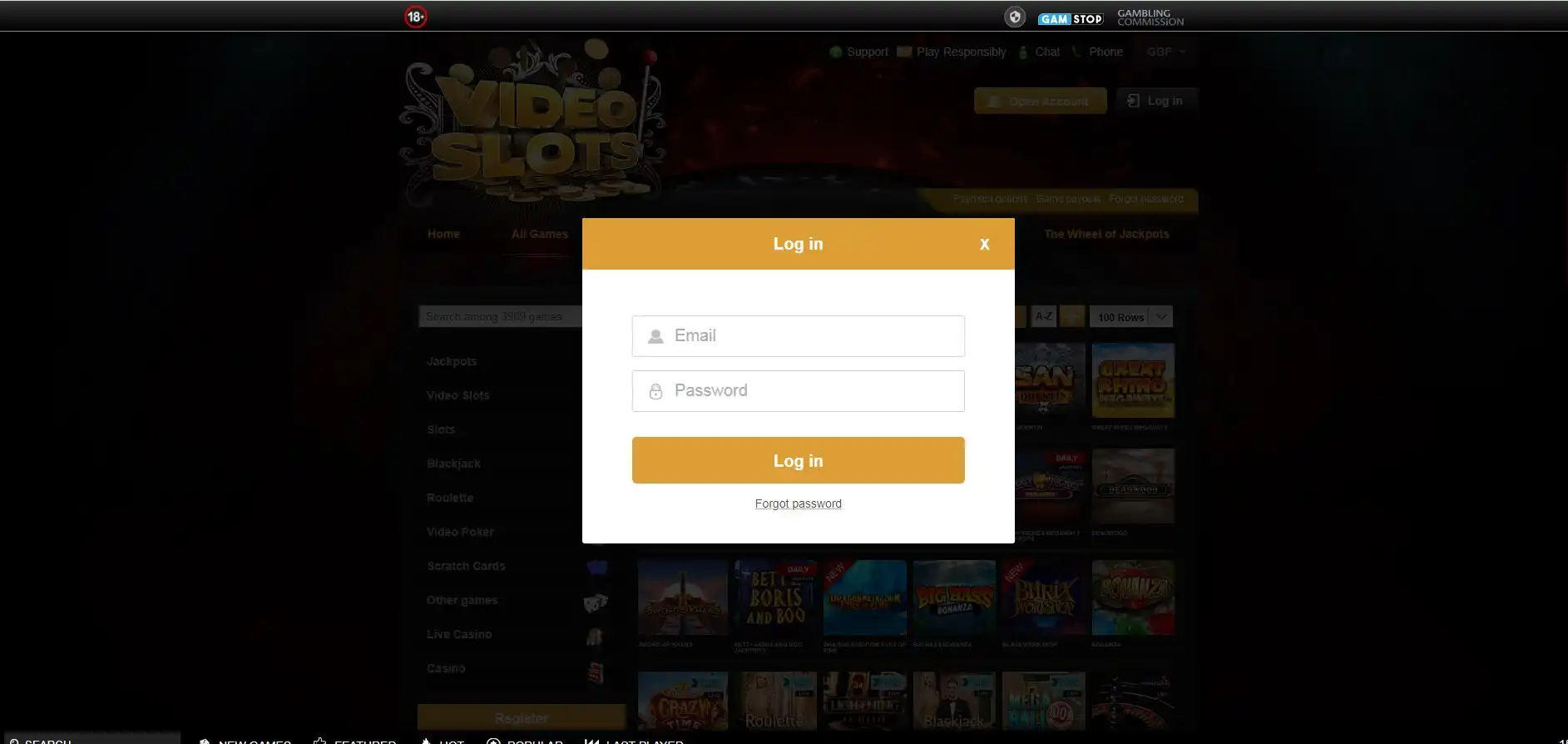Select Roulette in the sidebar
The height and width of the screenshot is (744, 1568).
(x=450, y=498)
